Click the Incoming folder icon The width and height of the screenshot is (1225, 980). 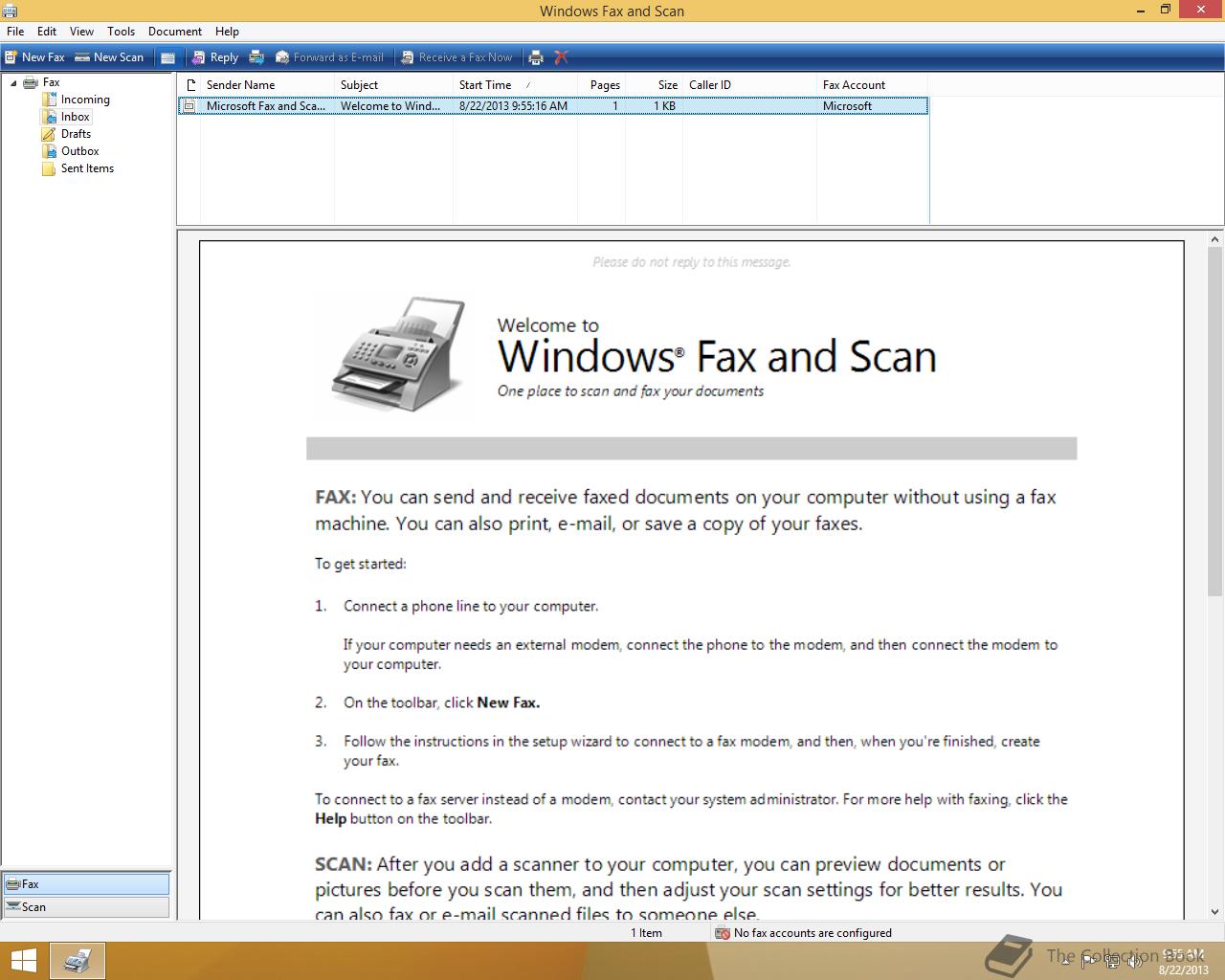49,100
